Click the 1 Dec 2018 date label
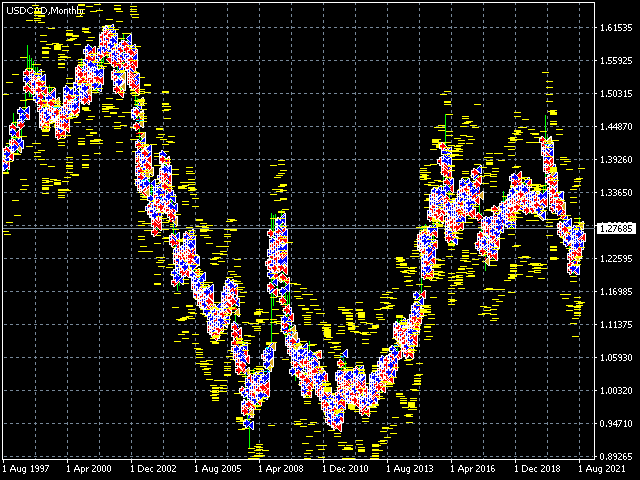 click(x=538, y=469)
